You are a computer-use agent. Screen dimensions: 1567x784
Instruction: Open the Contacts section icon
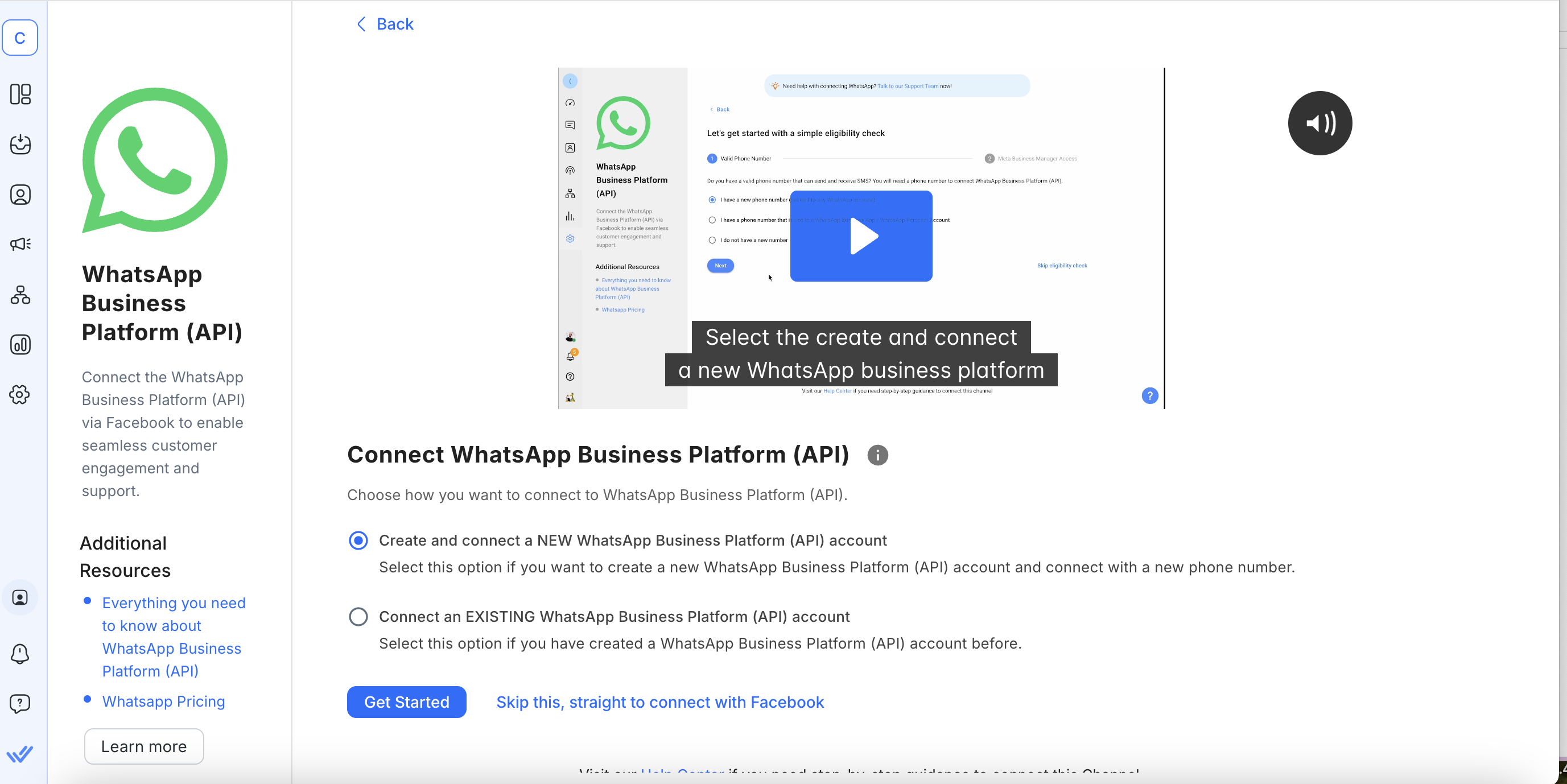(x=20, y=195)
